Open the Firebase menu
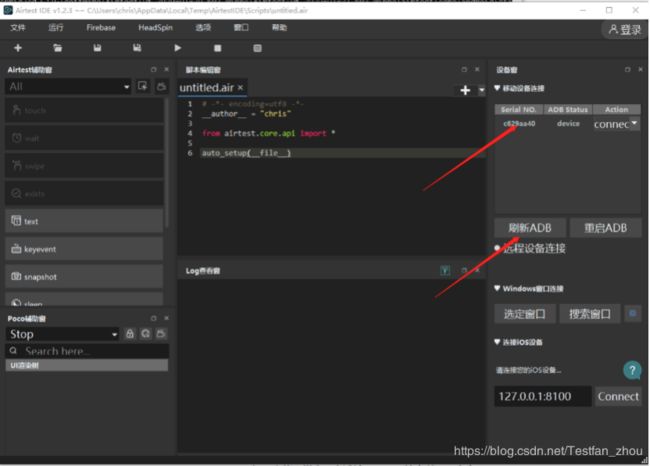 [x=101, y=27]
